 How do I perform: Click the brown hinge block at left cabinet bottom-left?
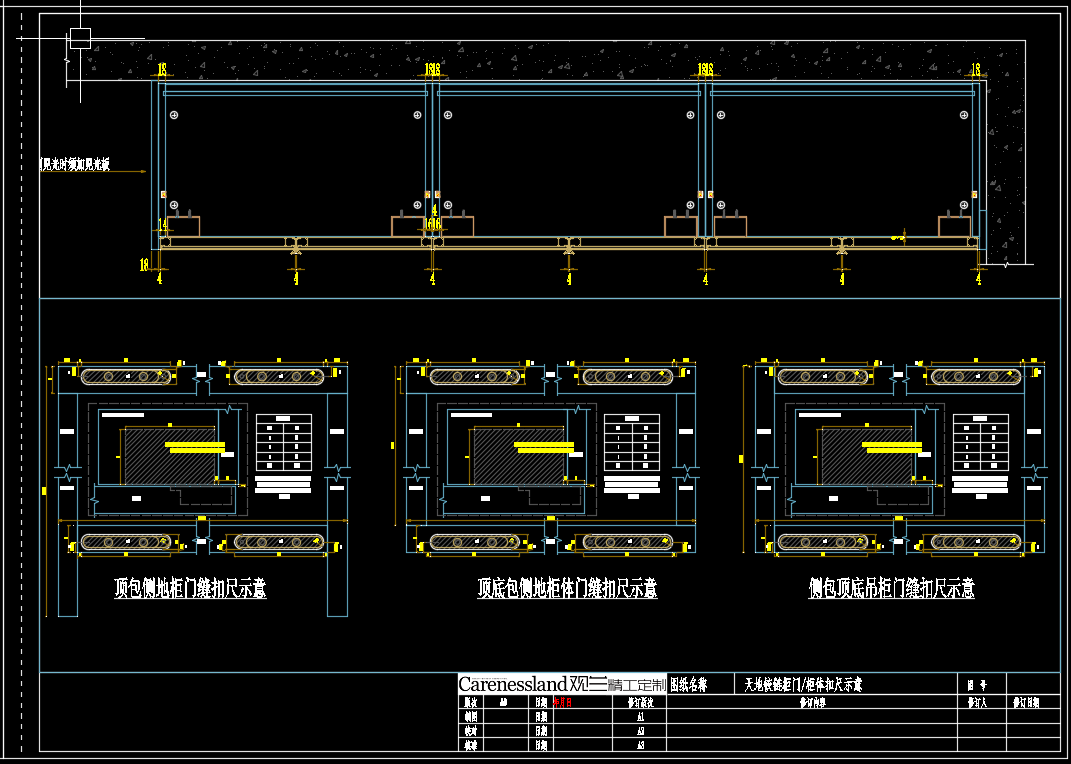pos(183,227)
